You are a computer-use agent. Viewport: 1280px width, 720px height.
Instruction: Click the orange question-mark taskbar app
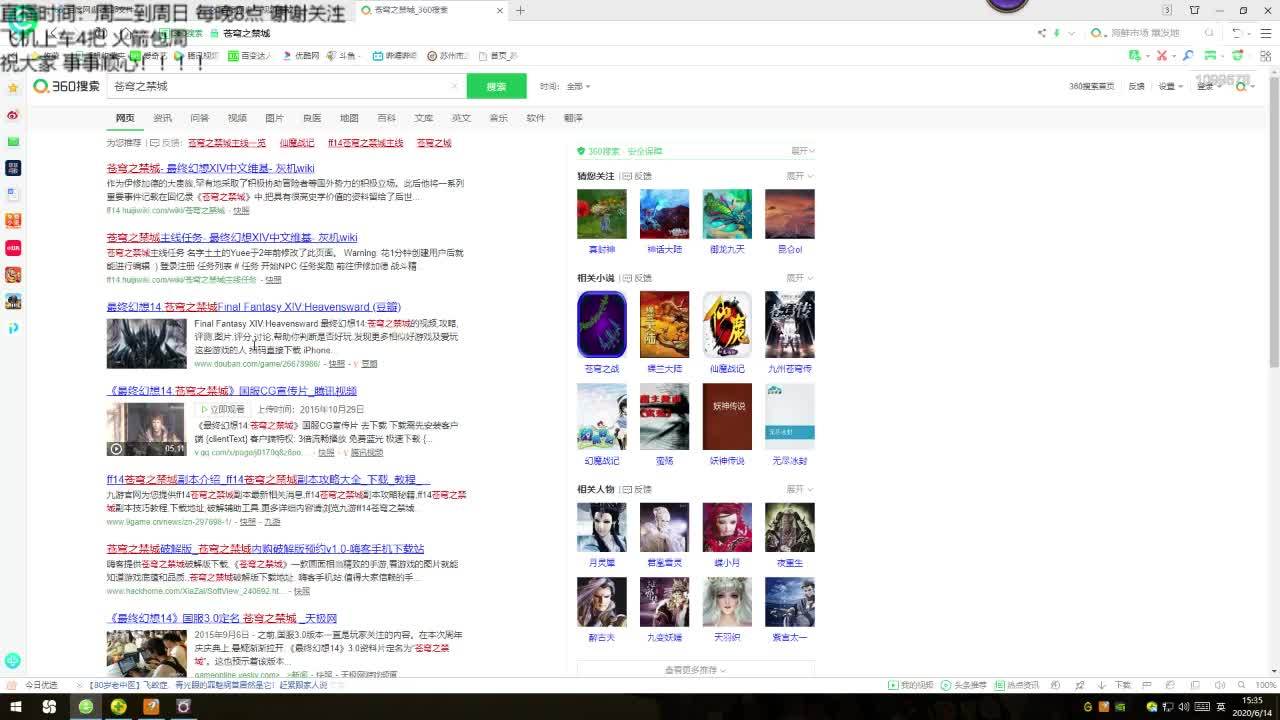tap(151, 706)
